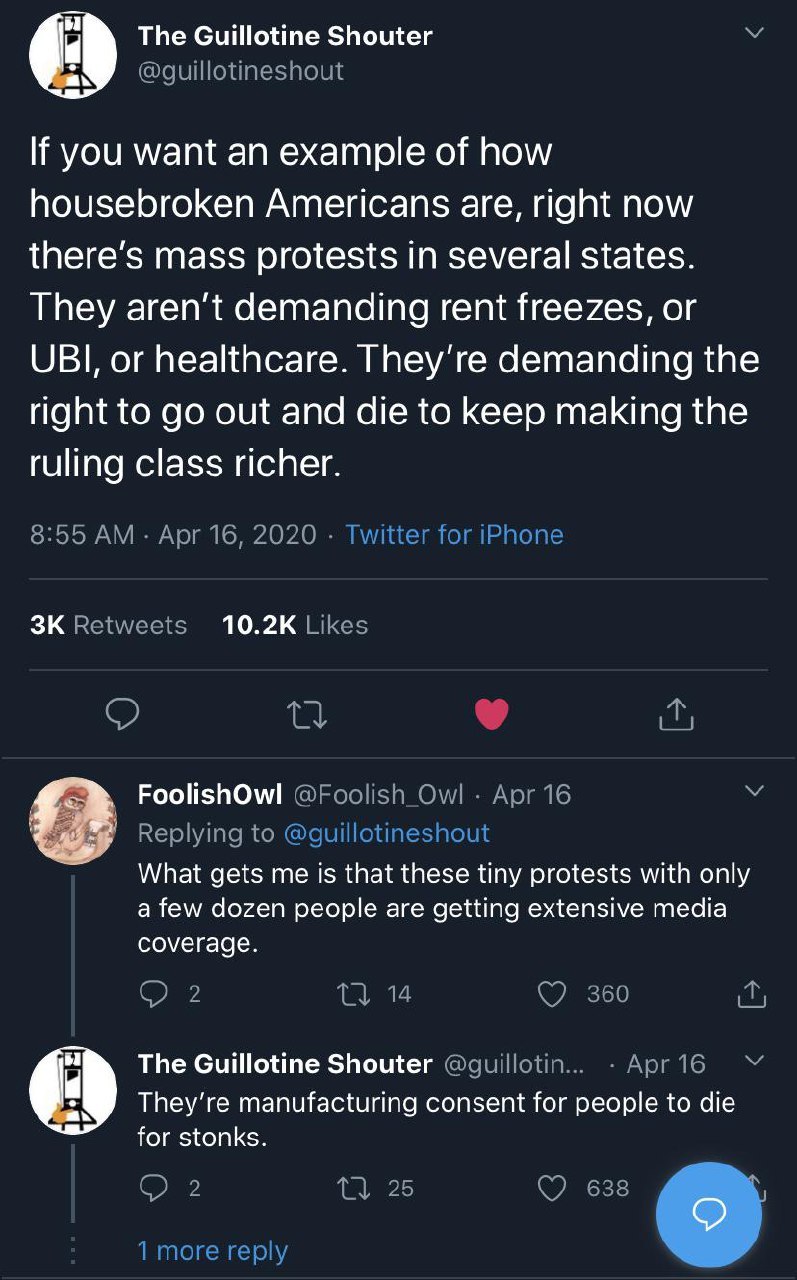Like FoolishOwl's reply with 360 likes
Screen dimensions: 797x1280
coord(553,993)
